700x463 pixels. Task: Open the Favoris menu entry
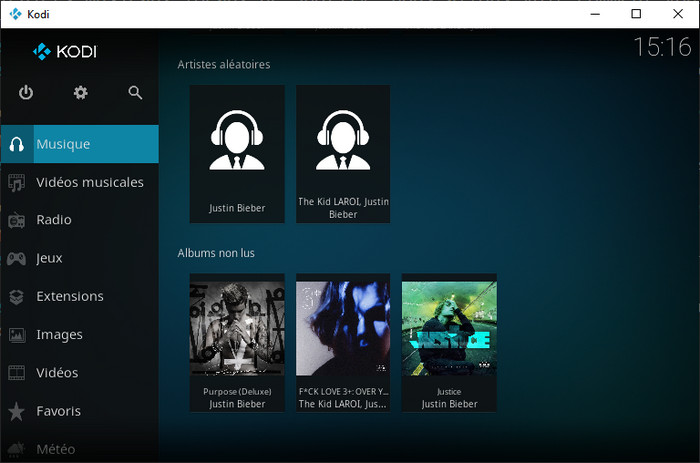click(x=80, y=411)
